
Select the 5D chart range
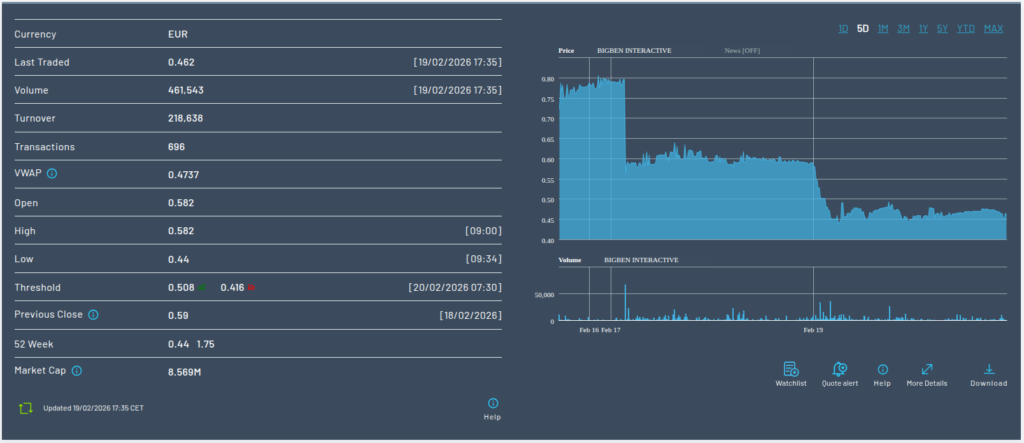[x=863, y=29]
